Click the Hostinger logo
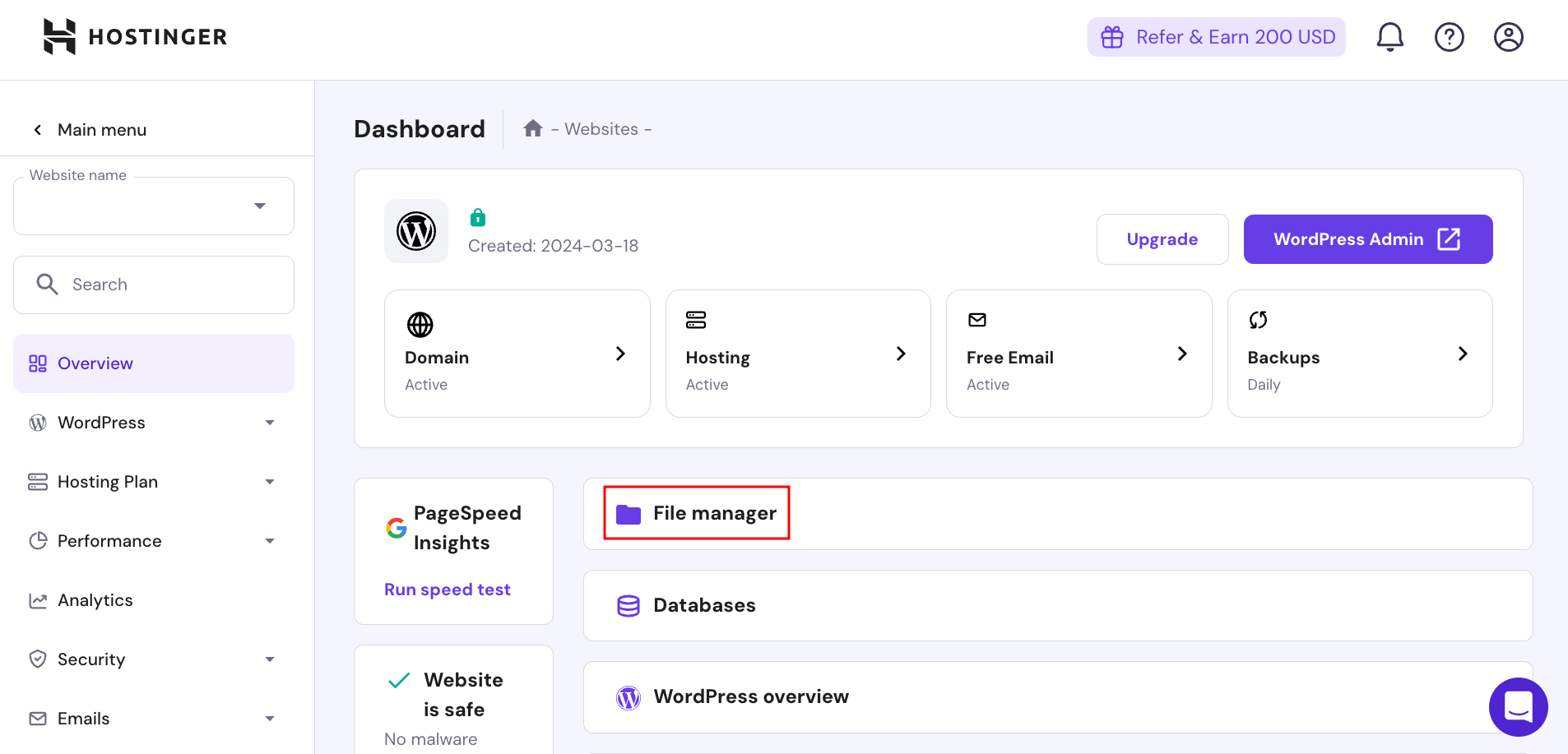 (x=134, y=36)
